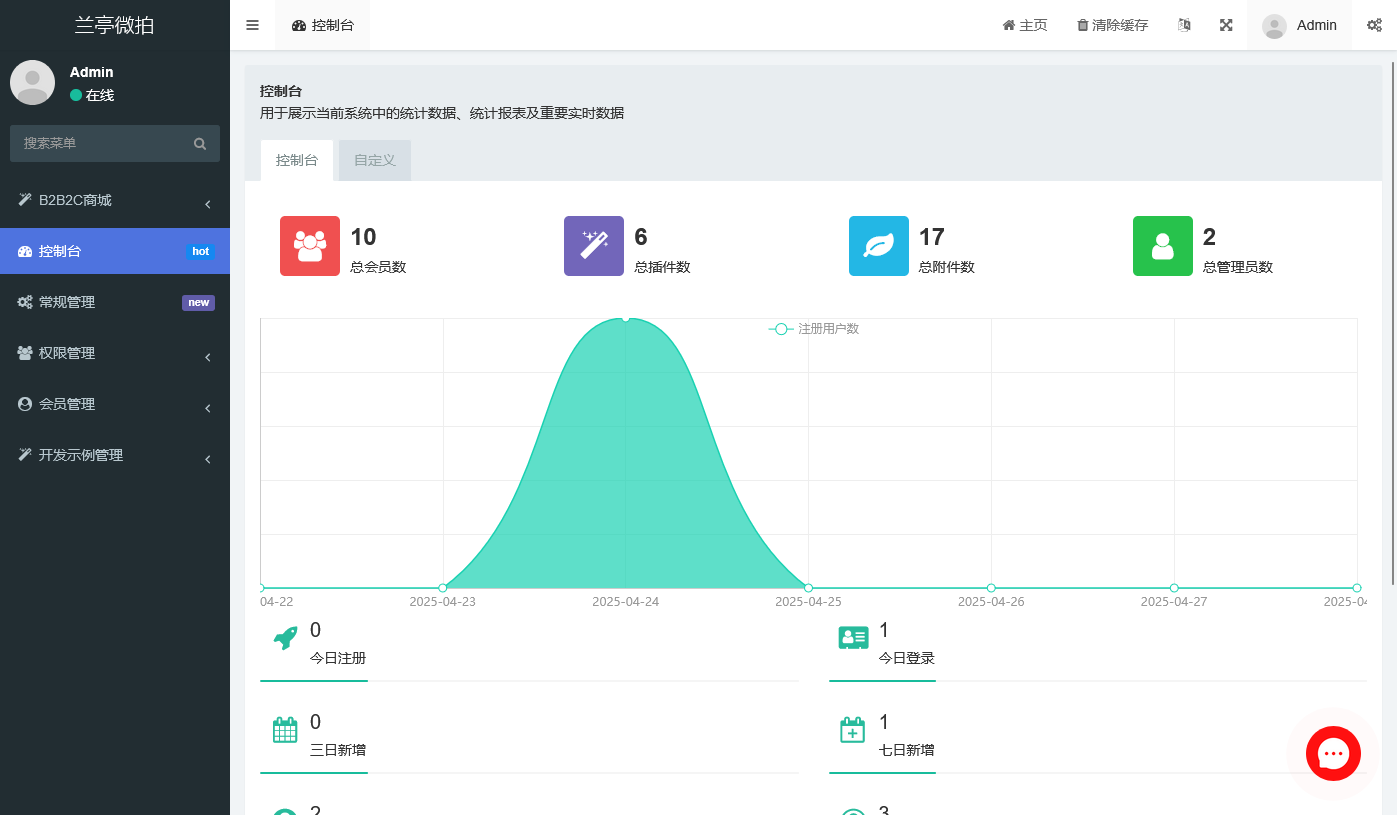Click the purple 总插件数 plugin icon
Image resolution: width=1397 pixels, height=815 pixels.
[593, 245]
